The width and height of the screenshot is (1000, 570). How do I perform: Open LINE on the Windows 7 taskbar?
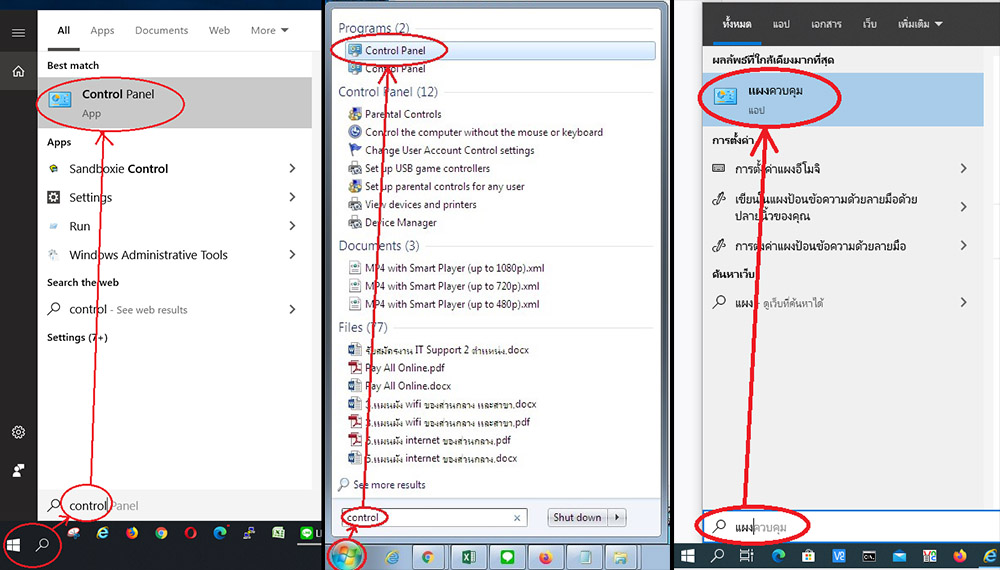point(508,557)
